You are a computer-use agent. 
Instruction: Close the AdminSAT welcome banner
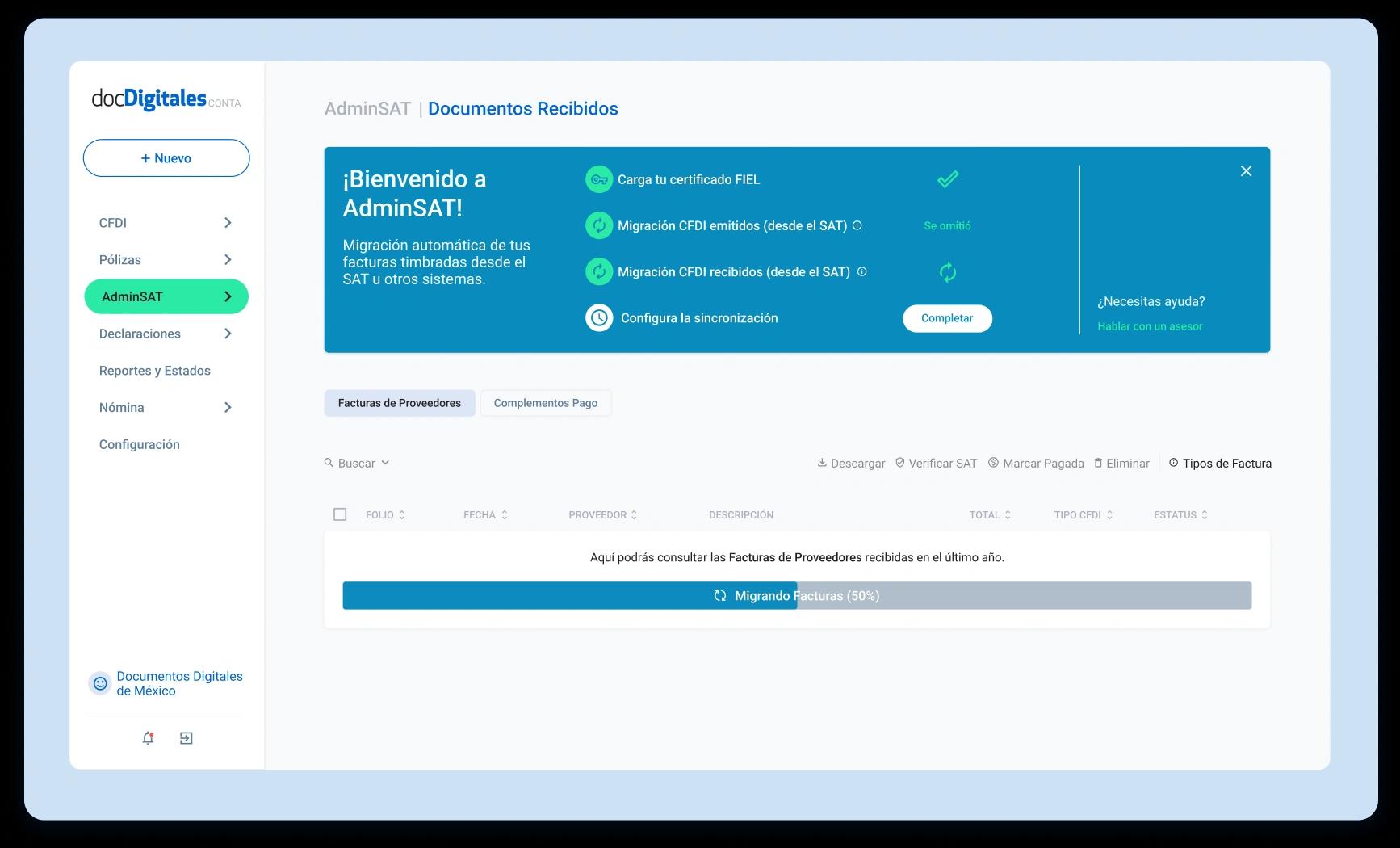coord(1246,171)
